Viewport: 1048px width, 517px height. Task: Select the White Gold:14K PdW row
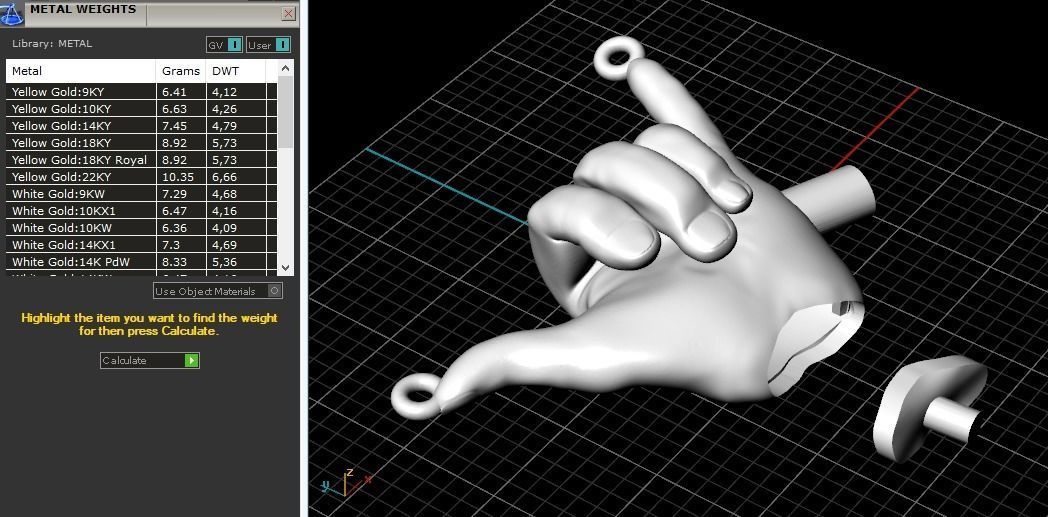141,262
